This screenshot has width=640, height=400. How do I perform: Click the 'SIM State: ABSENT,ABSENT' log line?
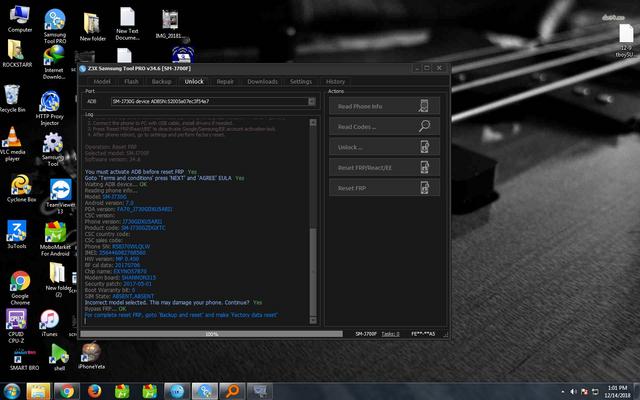(x=119, y=296)
